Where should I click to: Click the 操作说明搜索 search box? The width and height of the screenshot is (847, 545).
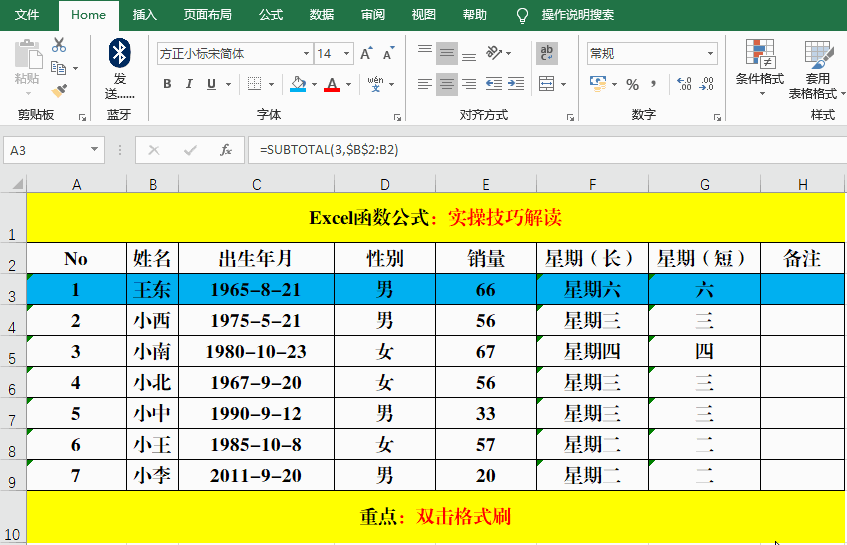(578, 15)
